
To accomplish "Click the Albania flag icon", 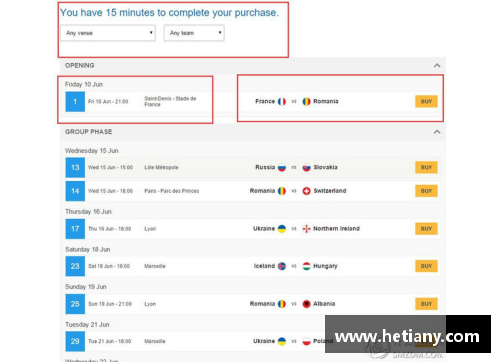I will pyautogui.click(x=306, y=304).
